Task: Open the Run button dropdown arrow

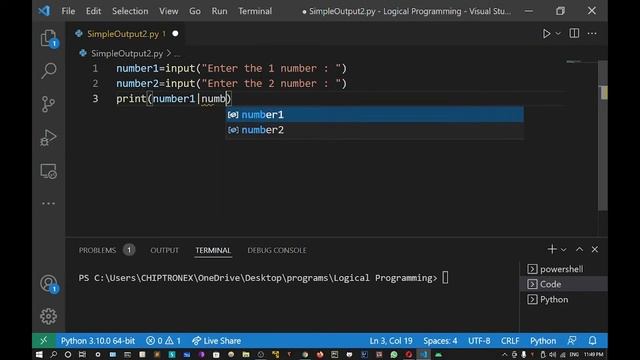Action: pos(558,33)
